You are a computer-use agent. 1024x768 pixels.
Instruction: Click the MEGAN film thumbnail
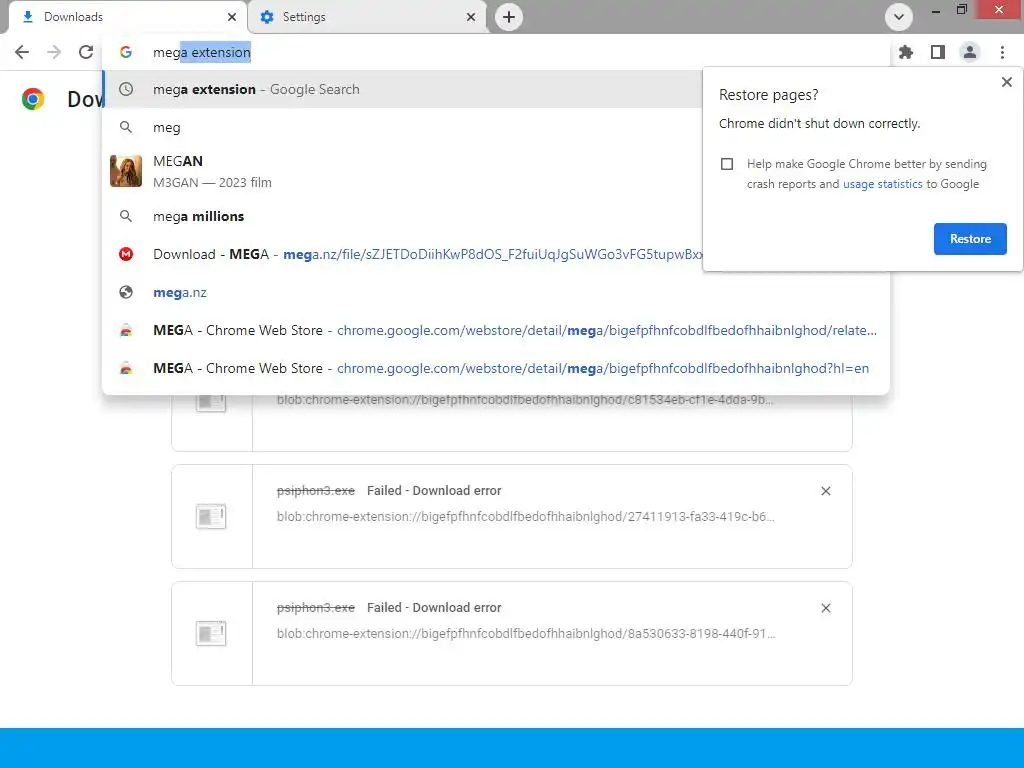tap(126, 171)
